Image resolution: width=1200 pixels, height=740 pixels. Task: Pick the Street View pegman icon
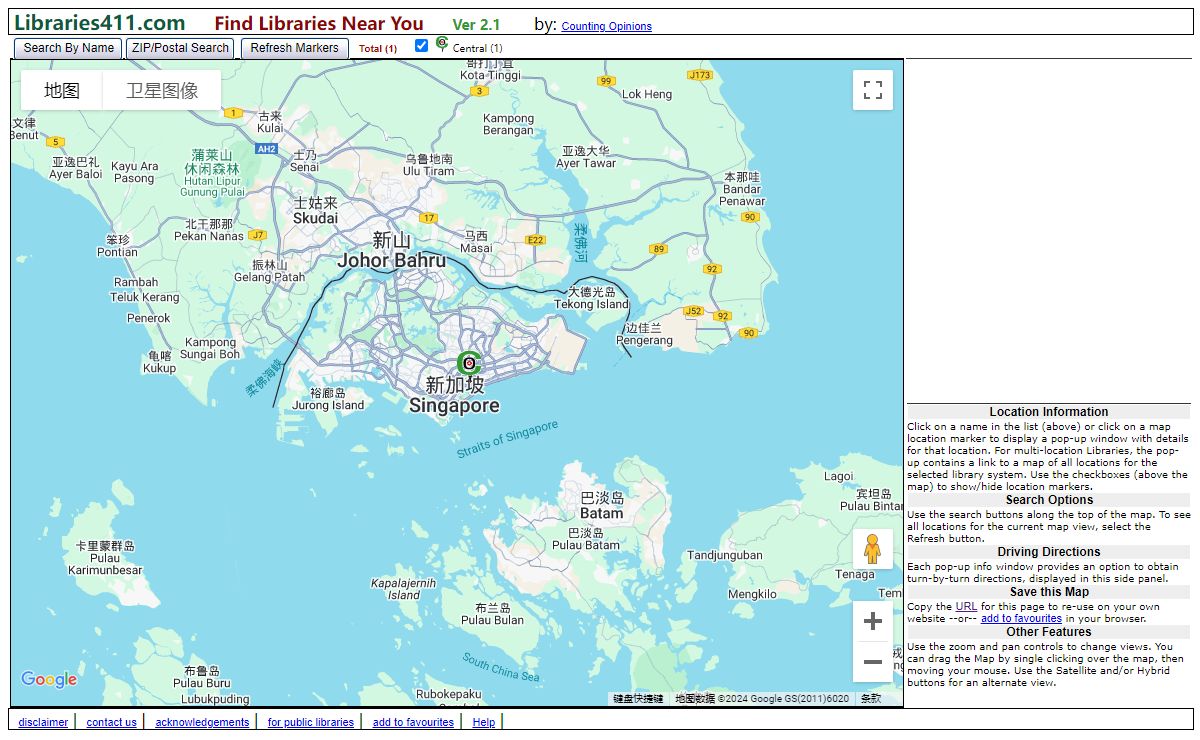(x=873, y=550)
